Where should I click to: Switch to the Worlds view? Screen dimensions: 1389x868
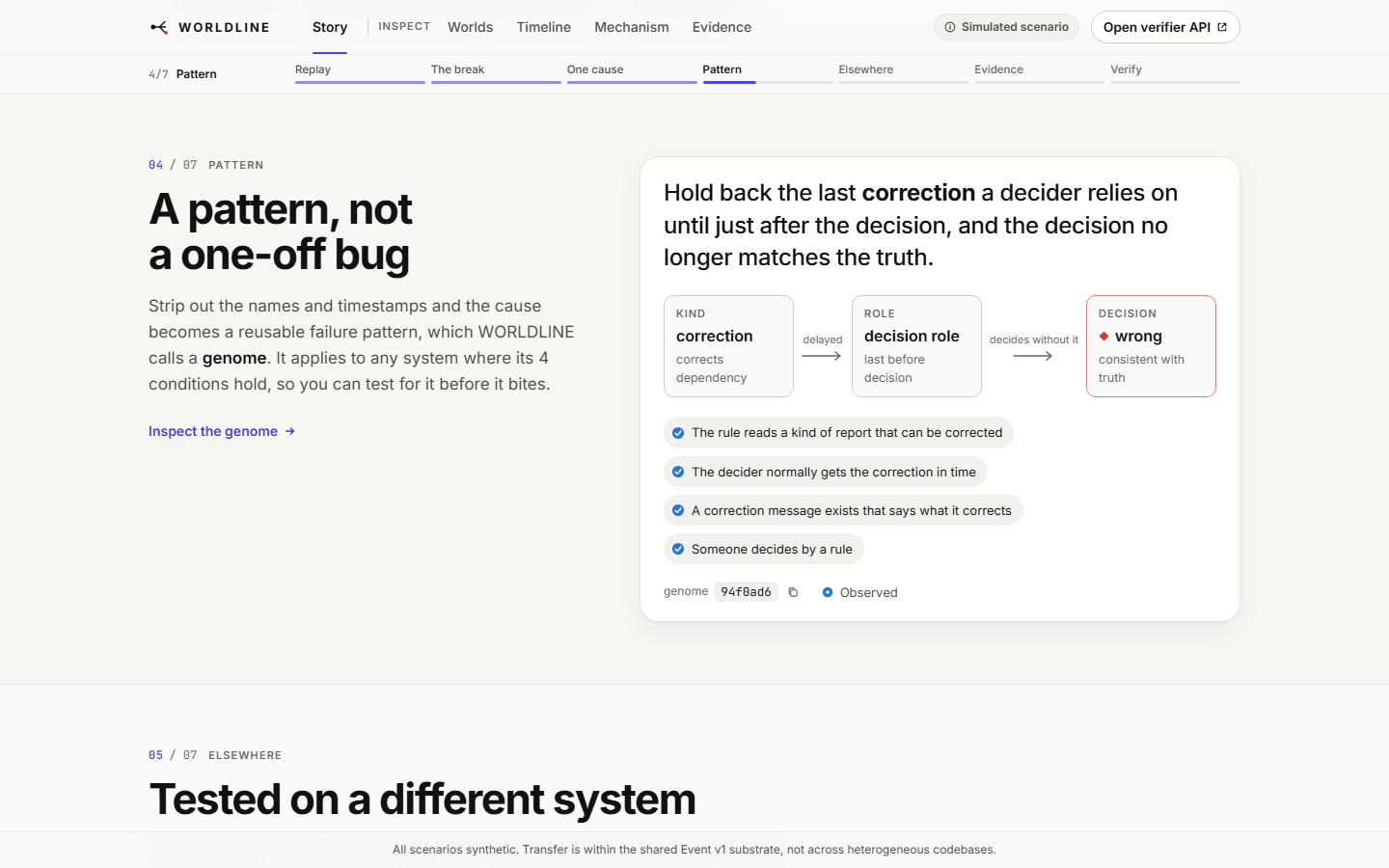click(x=470, y=27)
